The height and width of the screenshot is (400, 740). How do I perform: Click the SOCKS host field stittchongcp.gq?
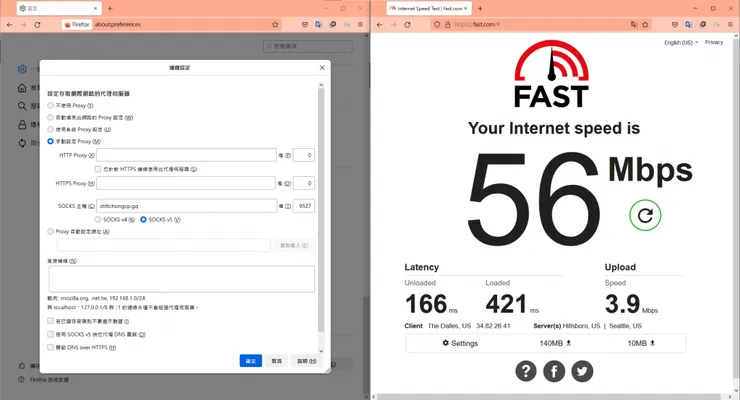186,206
